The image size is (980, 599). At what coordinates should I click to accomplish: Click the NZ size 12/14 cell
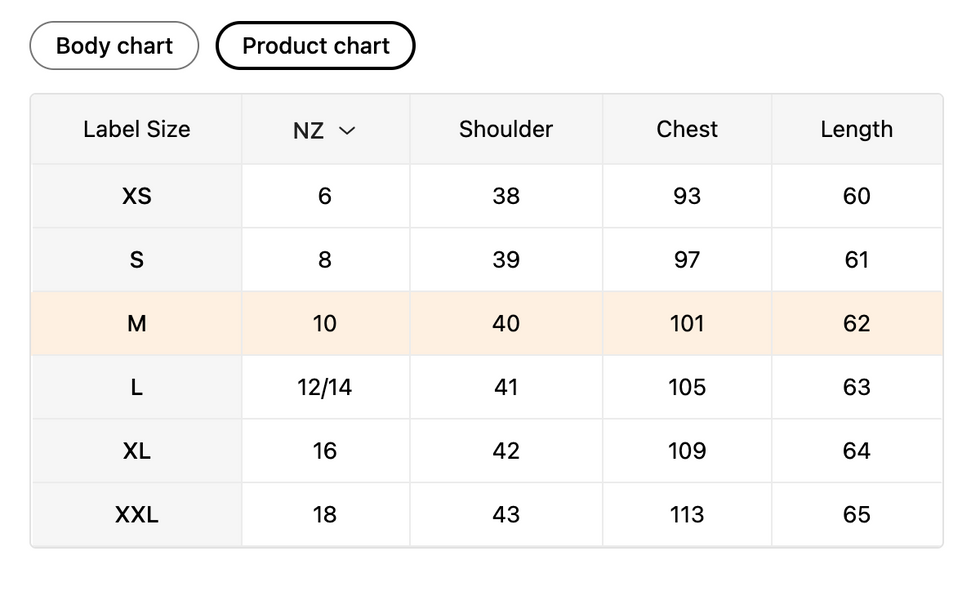[325, 387]
